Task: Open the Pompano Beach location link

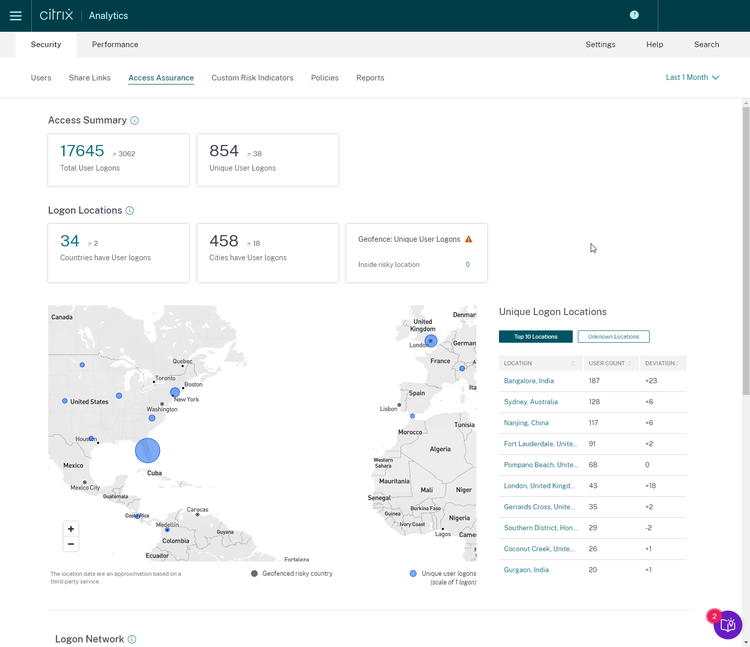Action: pos(540,465)
